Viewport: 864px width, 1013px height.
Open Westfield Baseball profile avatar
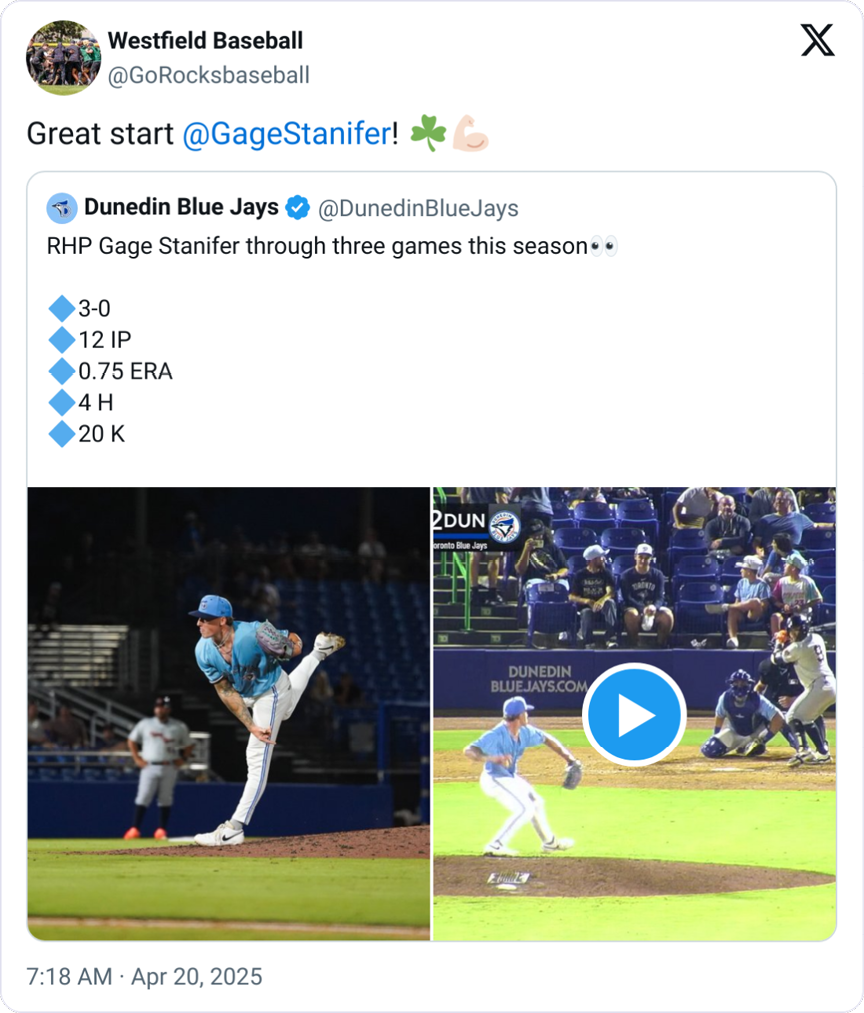coord(63,58)
